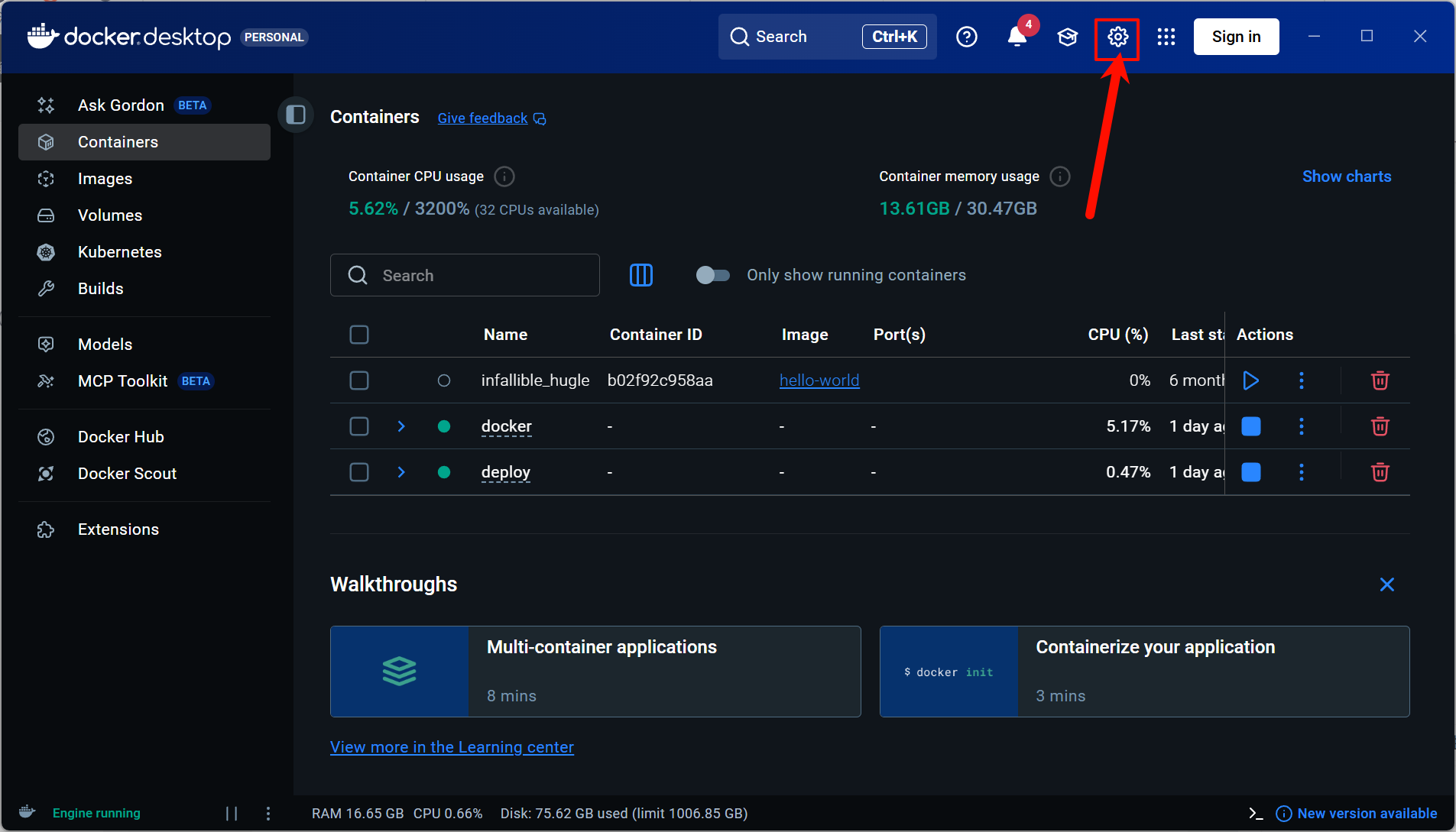The height and width of the screenshot is (832, 1456).
Task: Toggle Only show running containers switch
Action: pos(712,275)
